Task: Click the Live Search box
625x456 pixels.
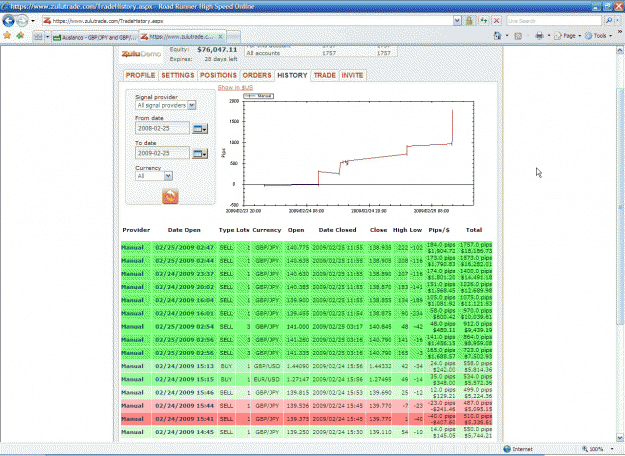Action: click(554, 21)
